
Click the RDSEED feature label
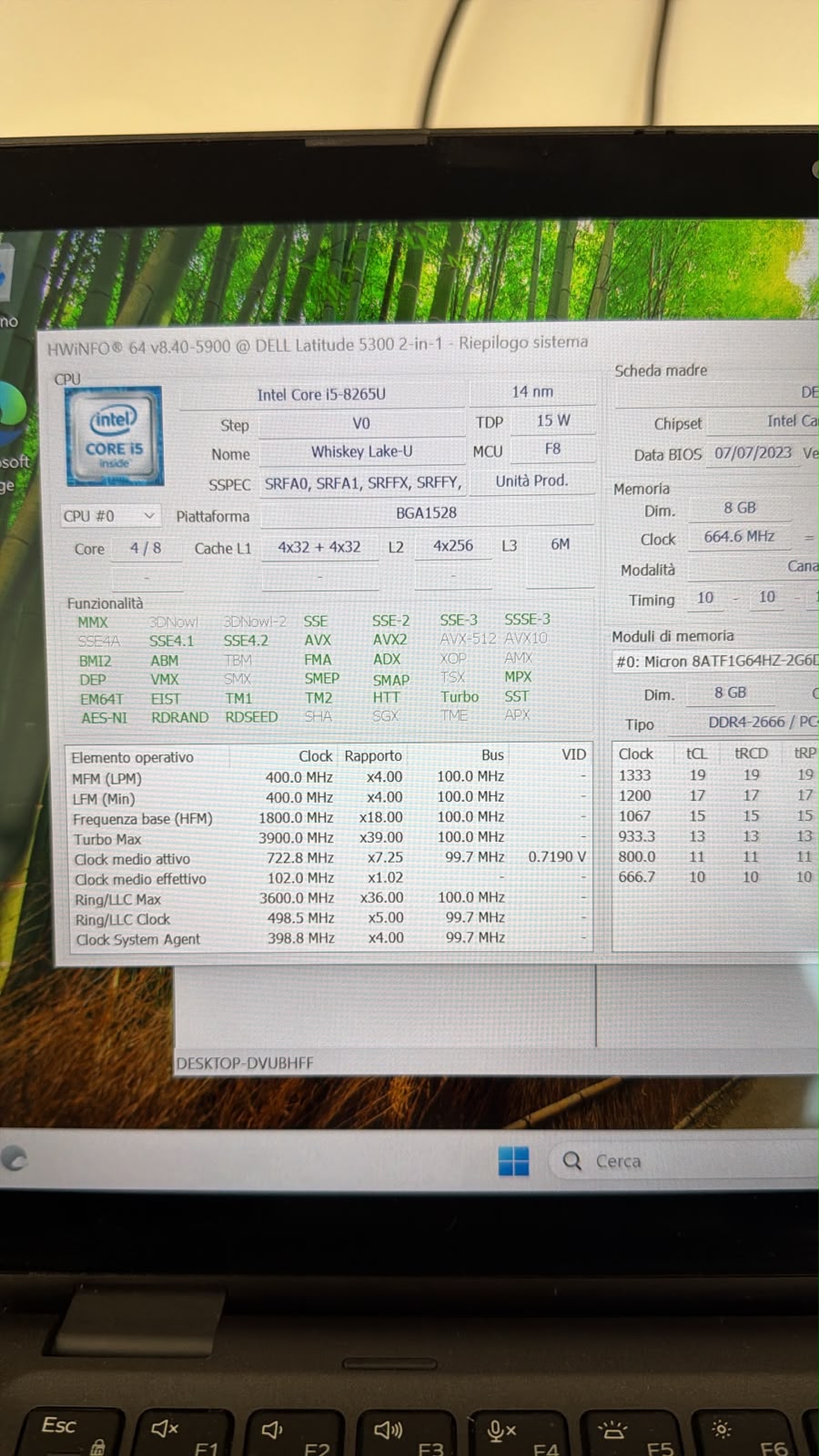252,717
